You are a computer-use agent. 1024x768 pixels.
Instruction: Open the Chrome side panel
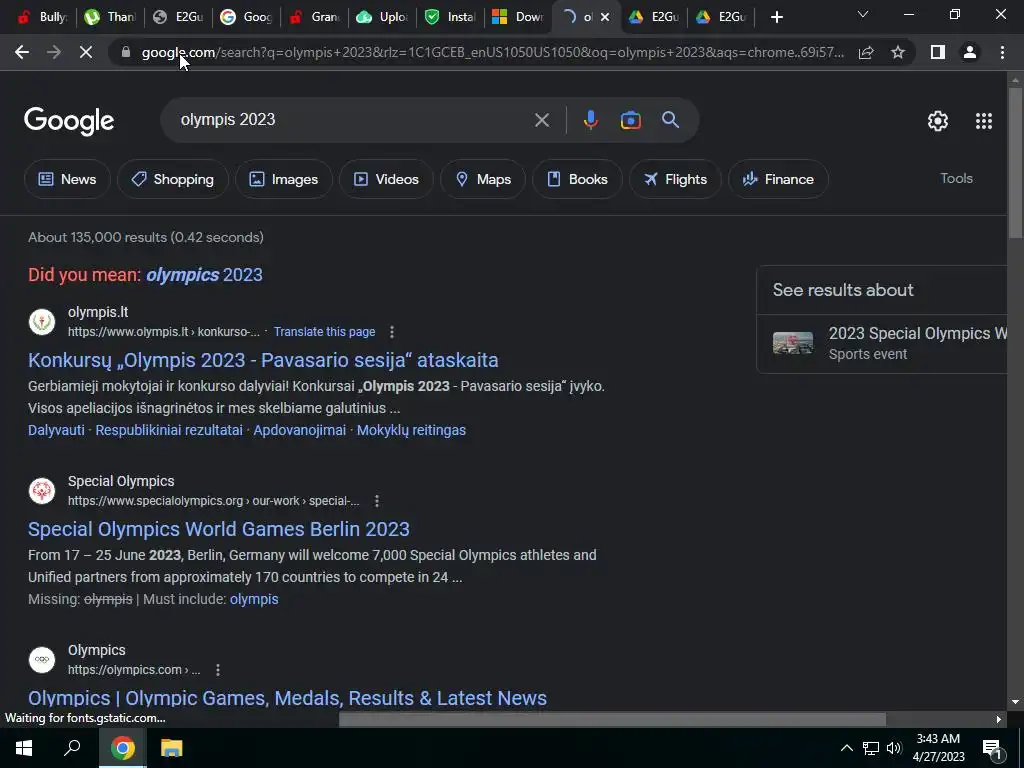point(938,52)
